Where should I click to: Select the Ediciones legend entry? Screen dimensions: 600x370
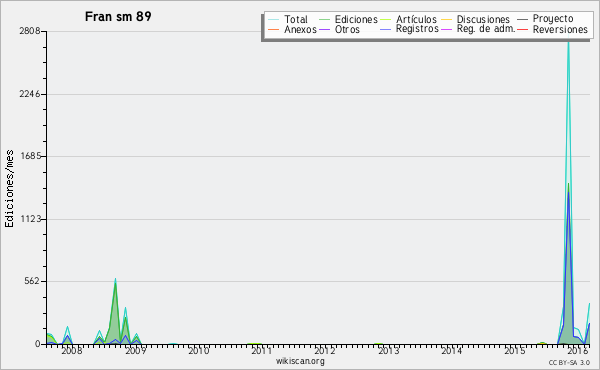pyautogui.click(x=356, y=19)
